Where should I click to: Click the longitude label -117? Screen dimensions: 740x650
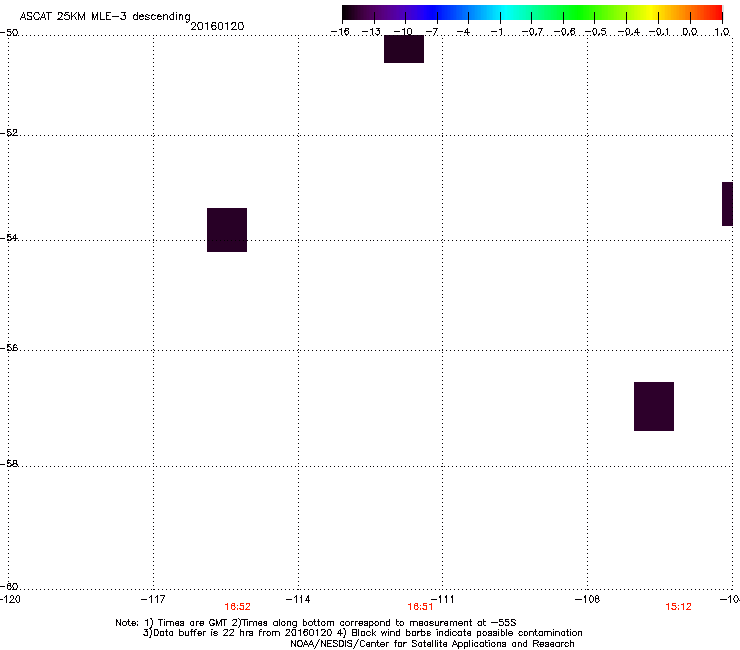pos(153,599)
